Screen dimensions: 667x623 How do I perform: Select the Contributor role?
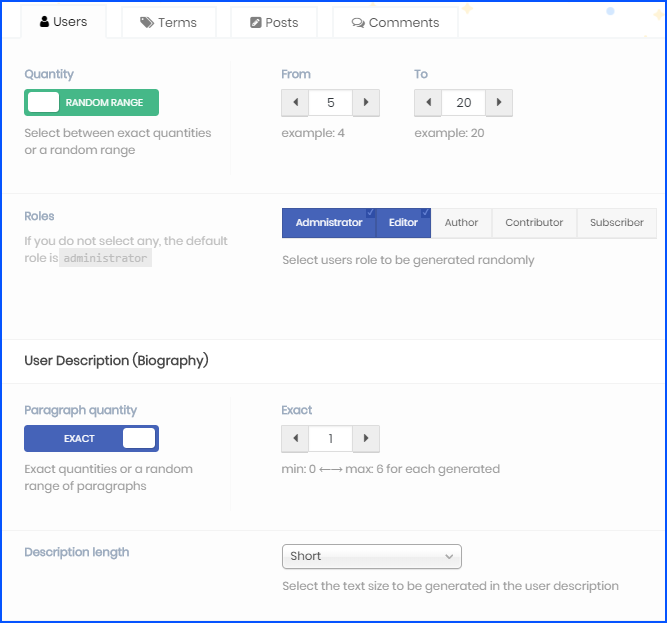coord(534,223)
